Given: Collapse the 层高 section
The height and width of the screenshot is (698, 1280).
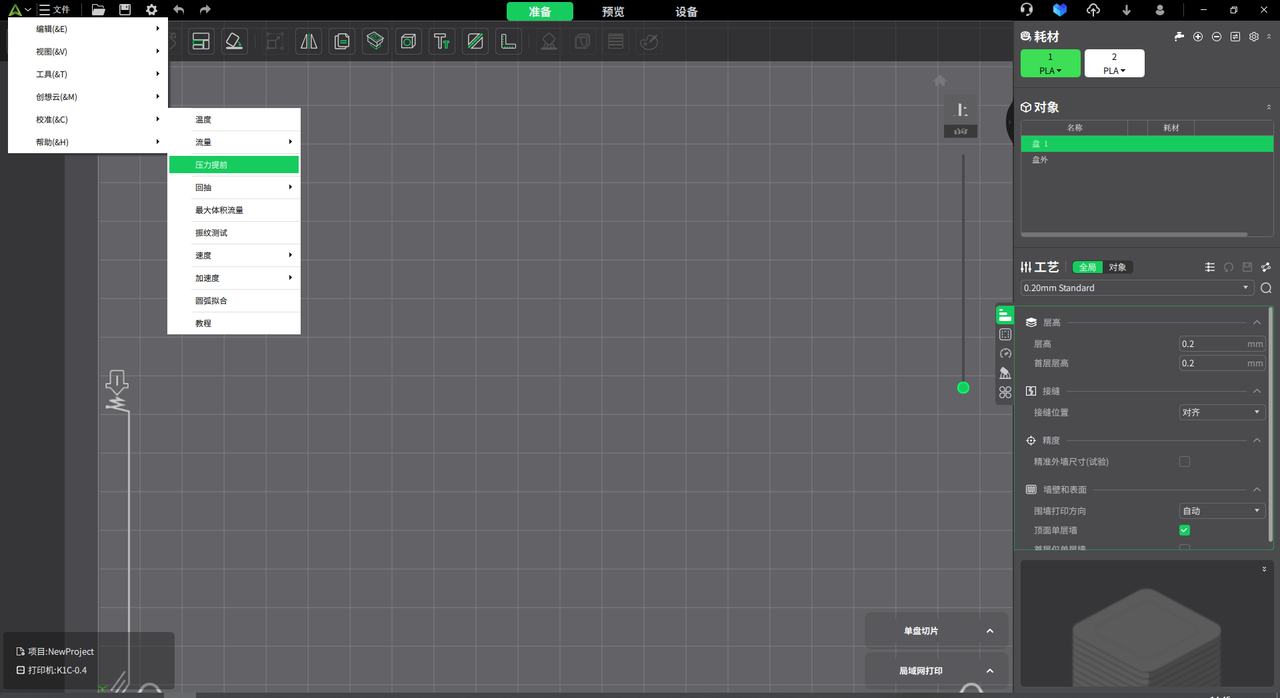Looking at the screenshot, I should click(x=1257, y=323).
